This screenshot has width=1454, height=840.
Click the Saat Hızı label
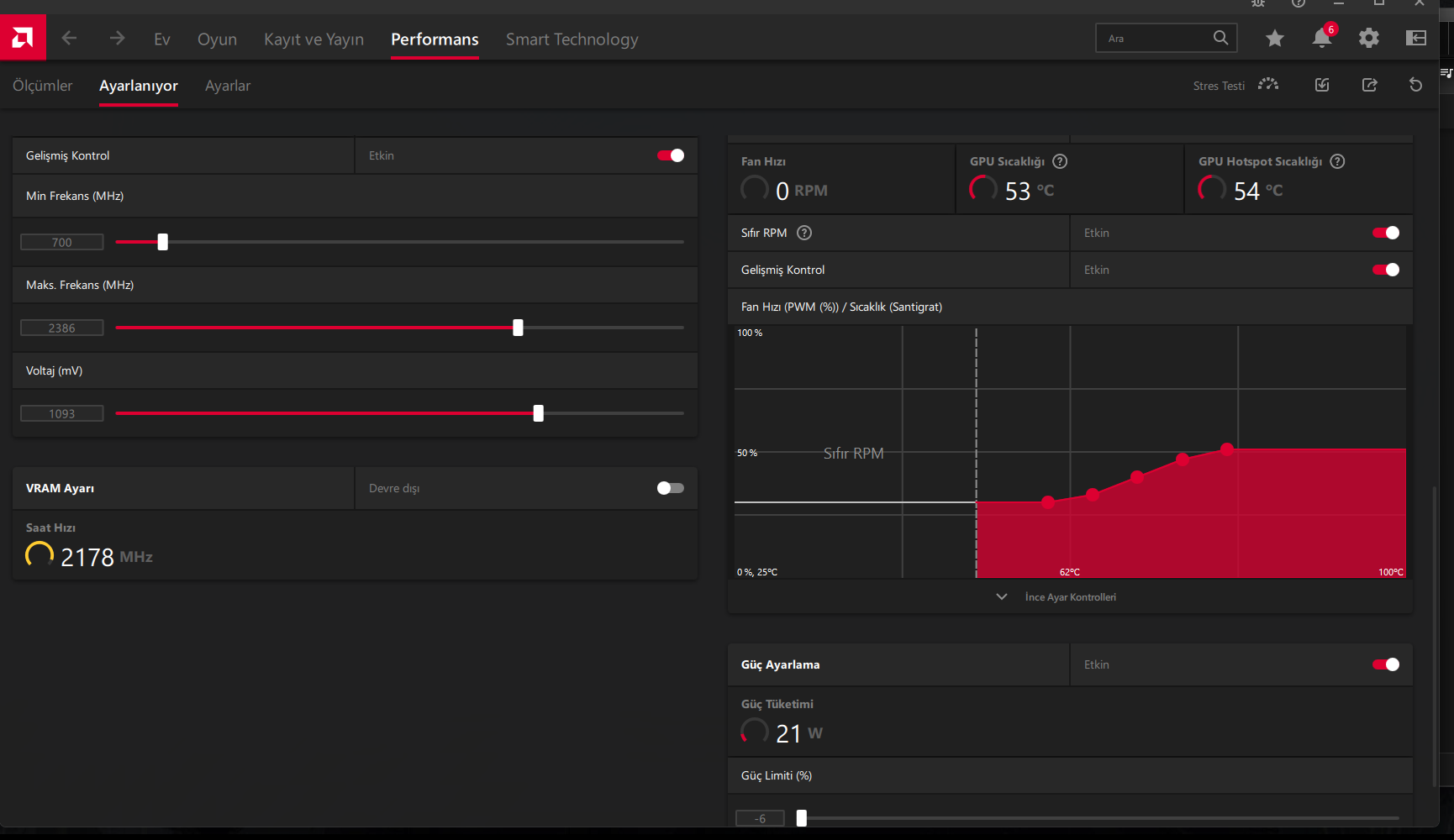pyautogui.click(x=50, y=528)
